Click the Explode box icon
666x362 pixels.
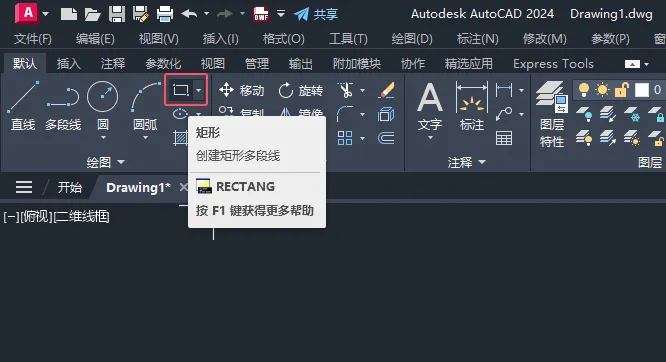pos(386,114)
